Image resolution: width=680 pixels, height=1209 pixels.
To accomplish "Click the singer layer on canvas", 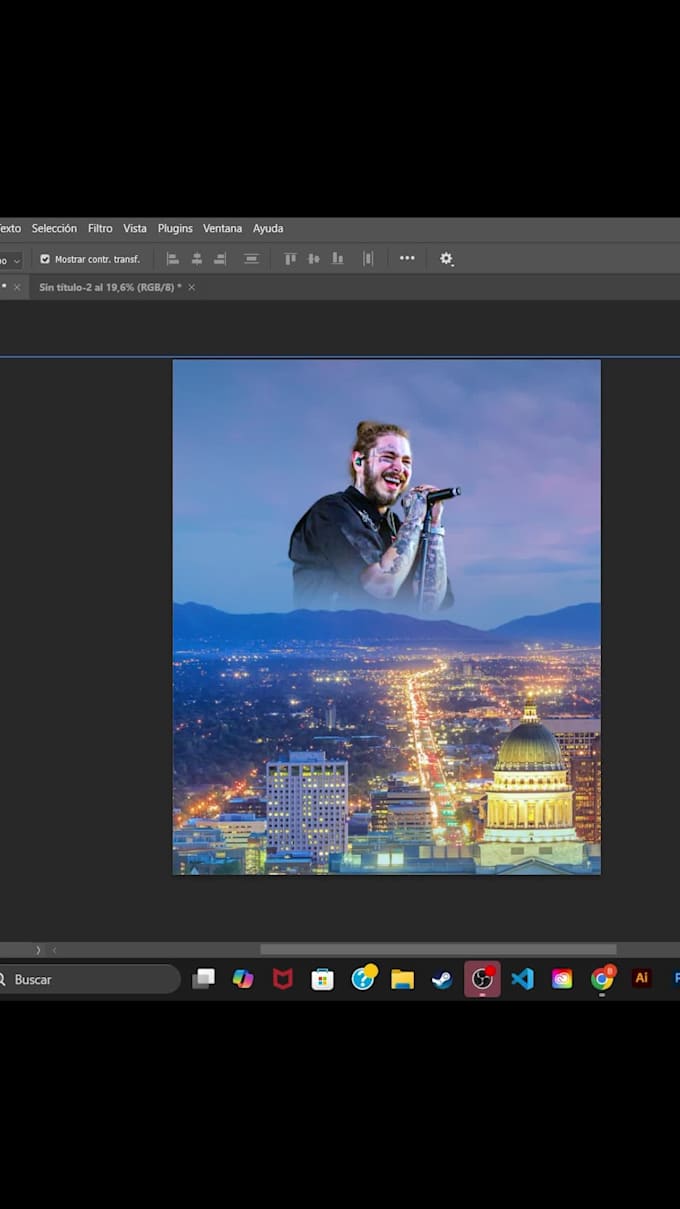I will pyautogui.click(x=374, y=520).
